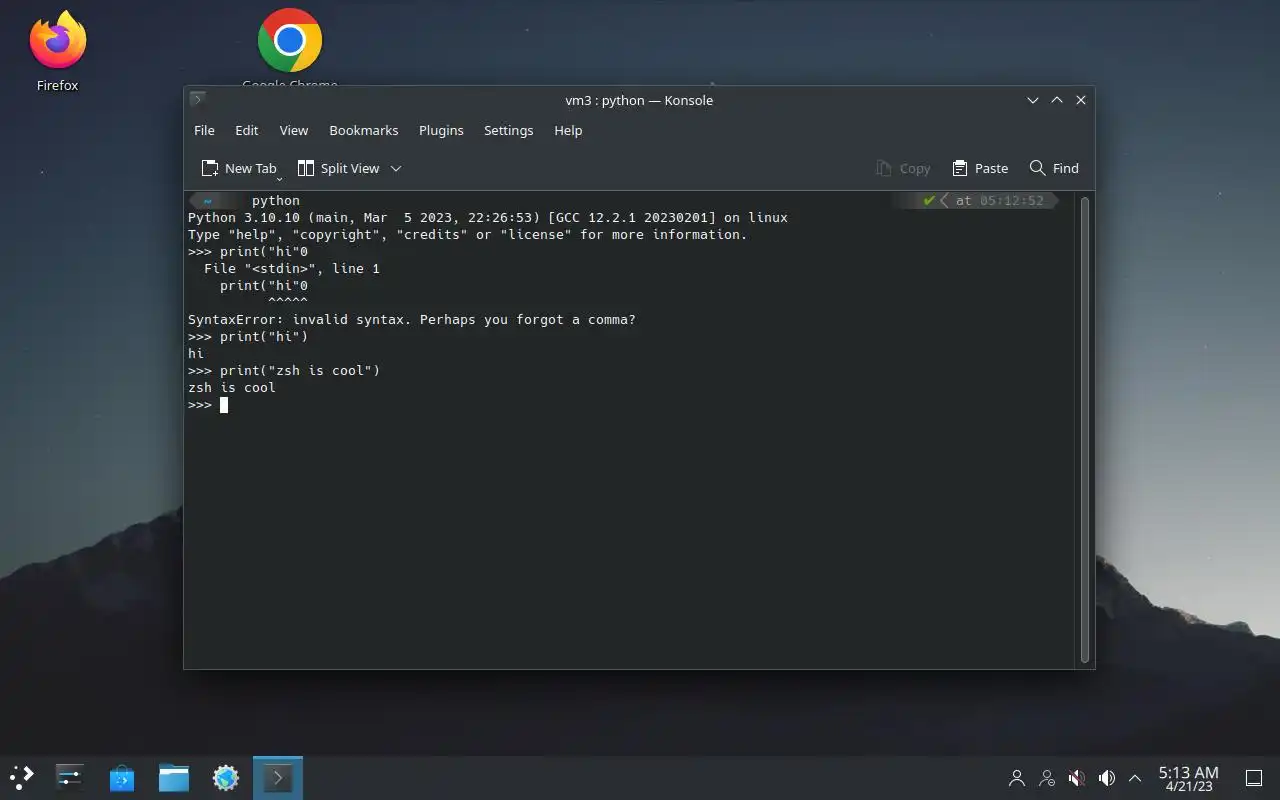Viewport: 1280px width, 800px height.
Task: Open the Plugins menu
Action: coord(441,130)
